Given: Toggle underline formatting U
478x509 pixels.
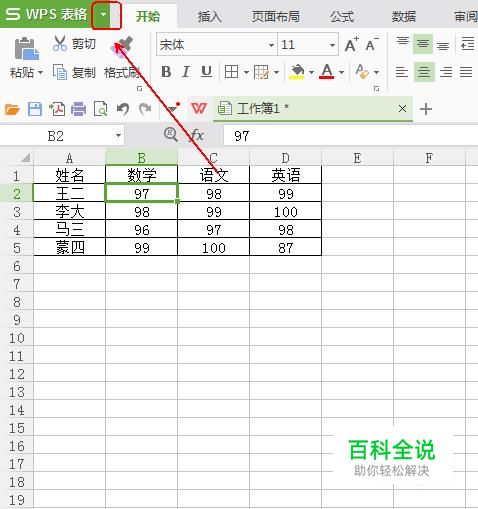Looking at the screenshot, I should coord(206,72).
